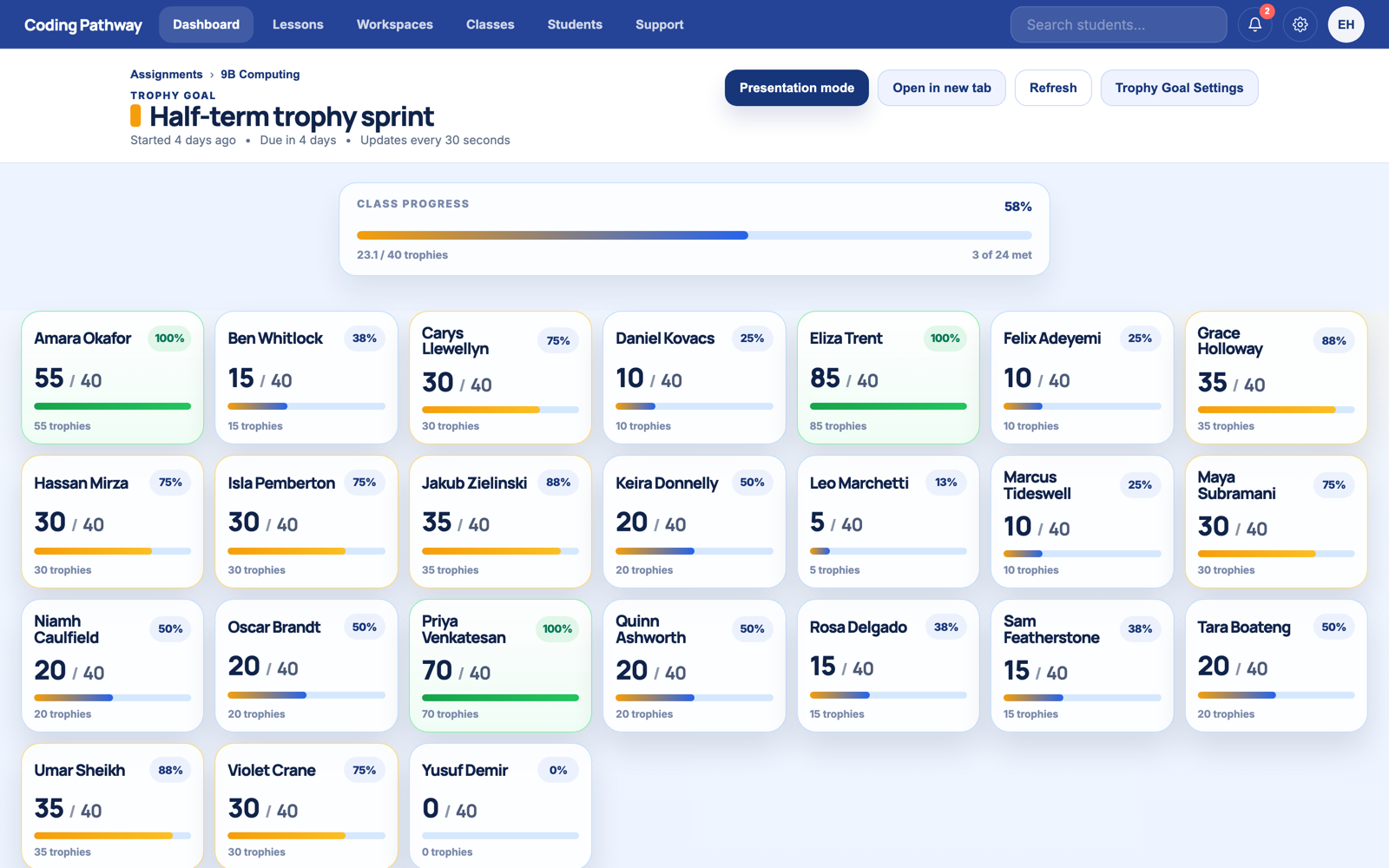
Task: Click the Coding Pathway logo
Action: tap(83, 24)
